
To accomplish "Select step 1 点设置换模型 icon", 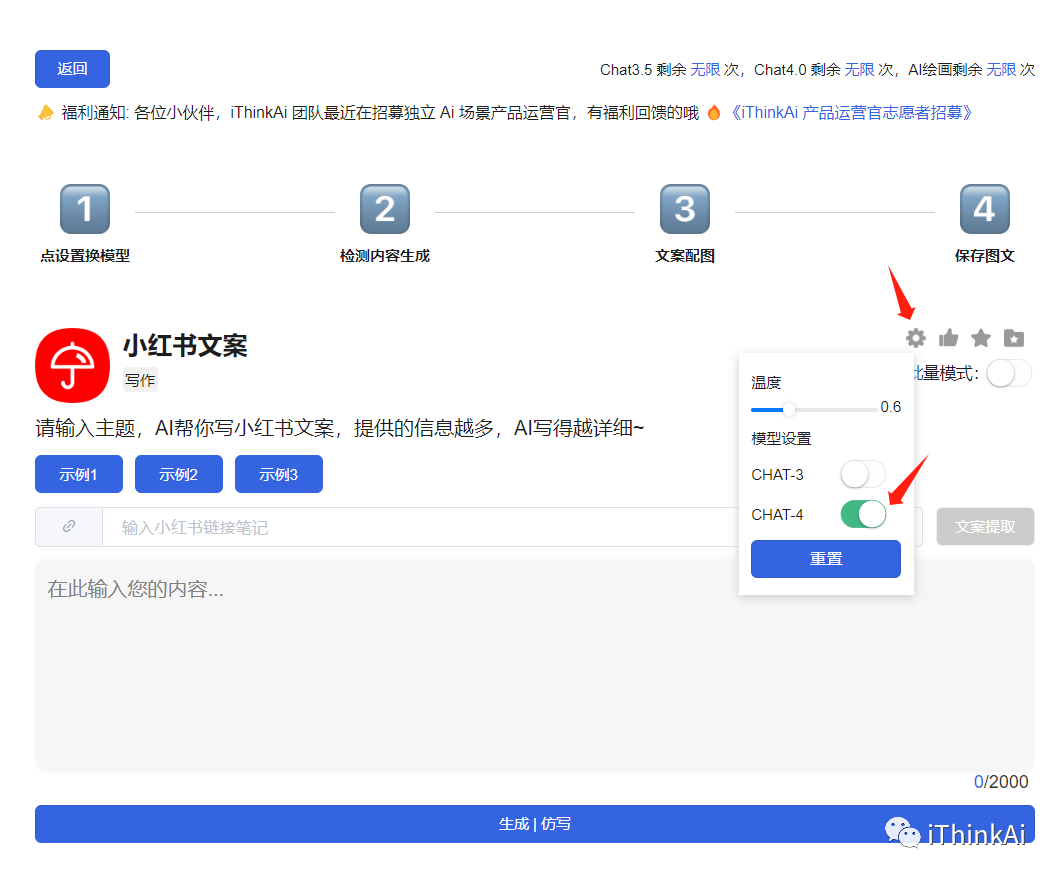I will click(85, 208).
